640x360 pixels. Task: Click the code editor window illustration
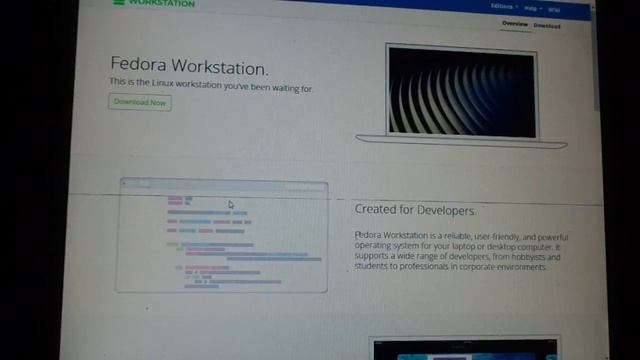[x=222, y=236]
